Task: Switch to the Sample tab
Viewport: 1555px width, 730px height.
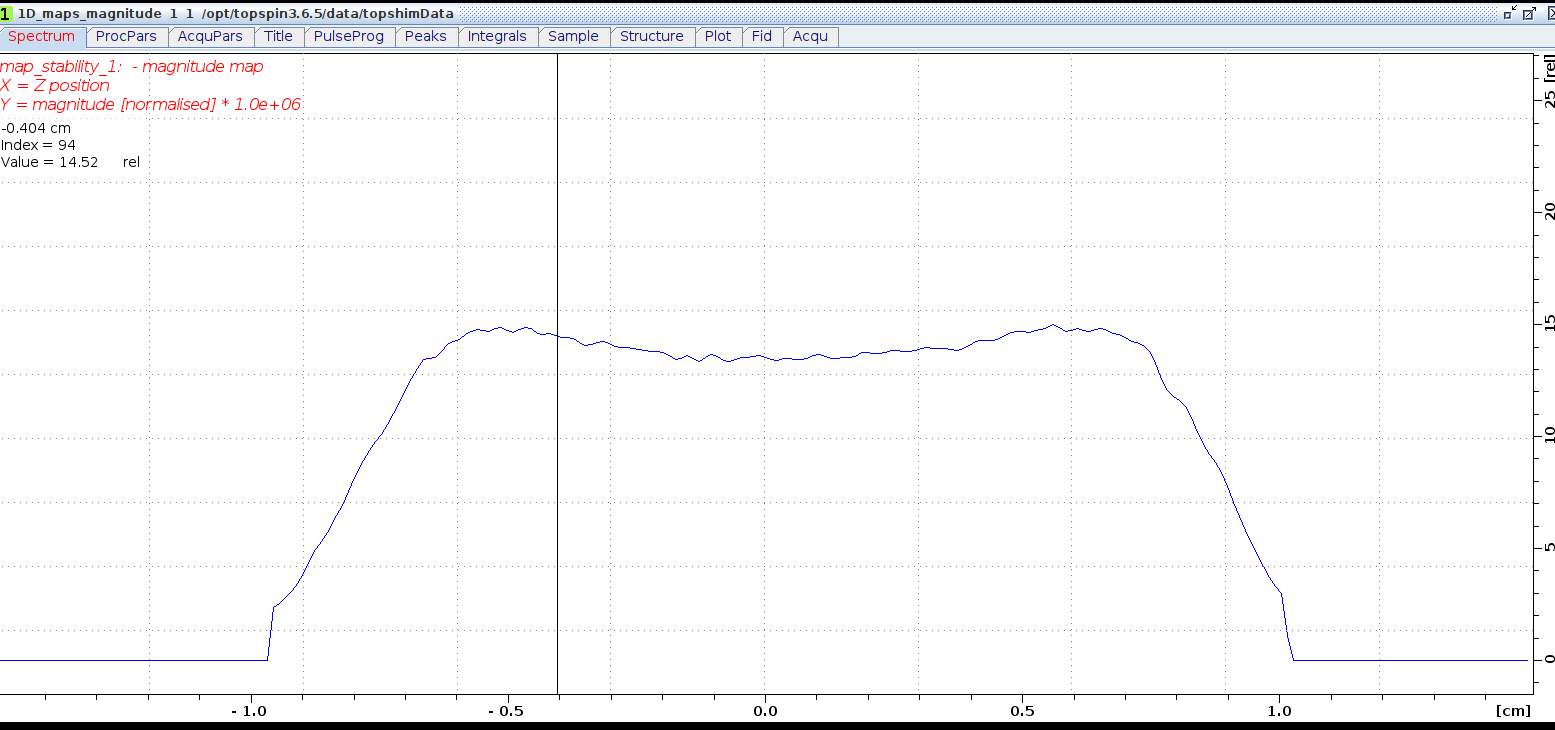Action: (573, 36)
